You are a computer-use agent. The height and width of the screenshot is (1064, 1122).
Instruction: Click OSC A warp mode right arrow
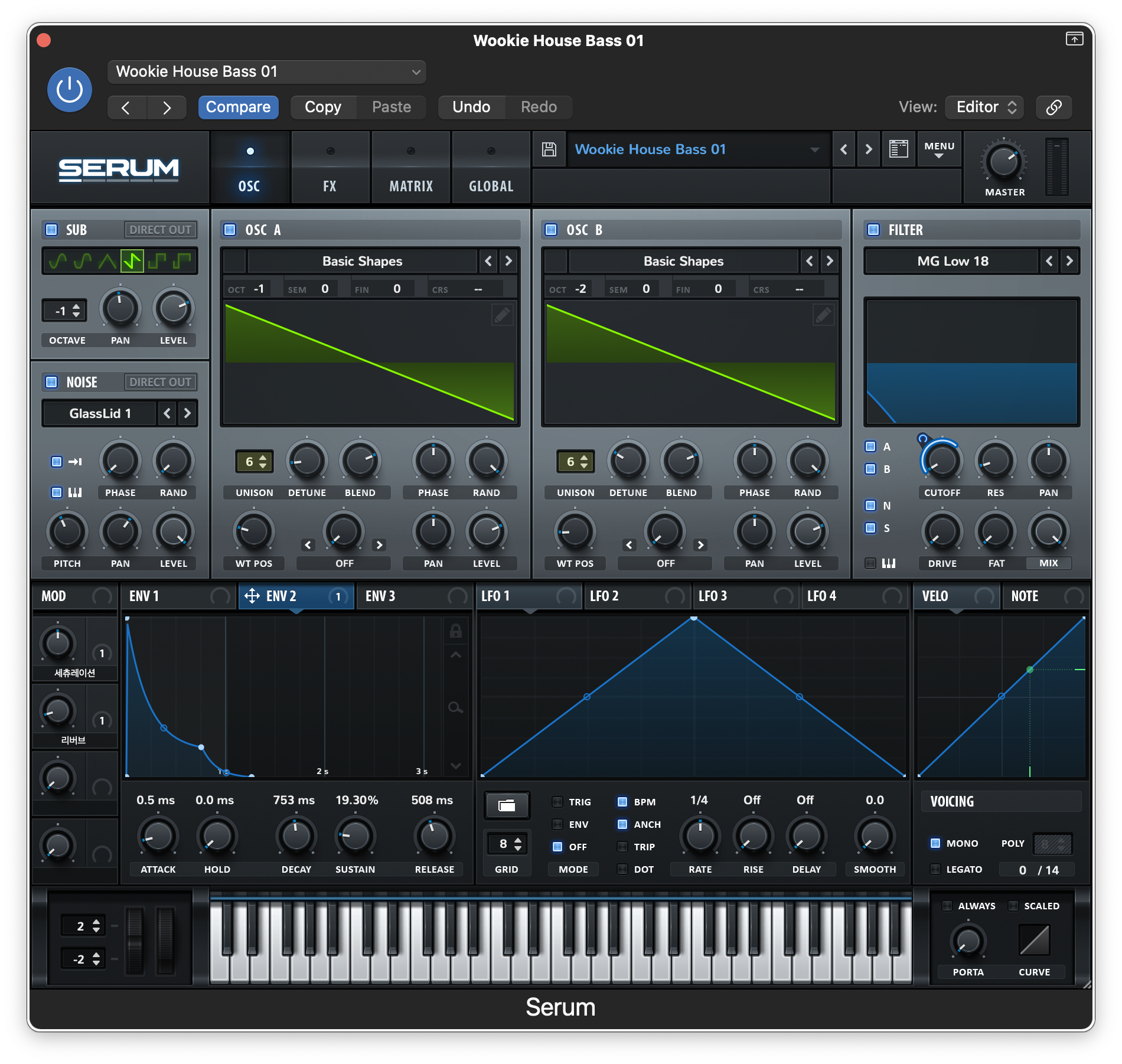coord(379,545)
